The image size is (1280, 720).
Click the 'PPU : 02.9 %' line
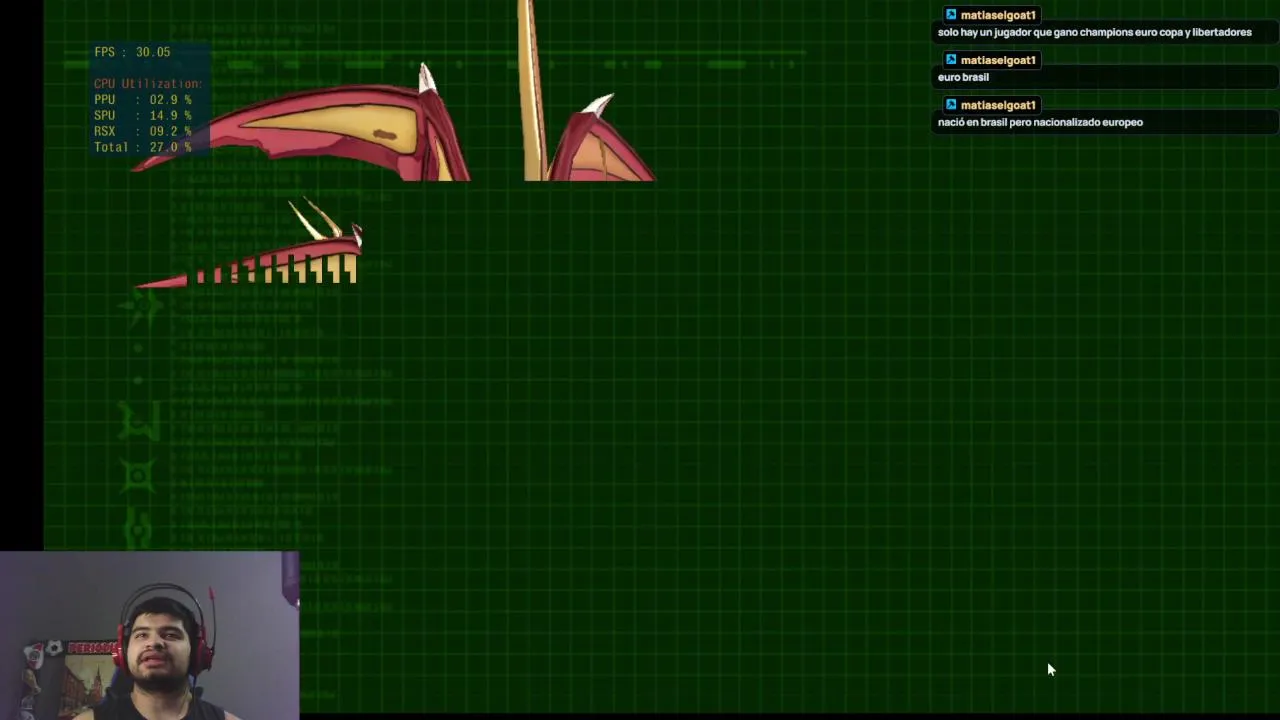click(142, 100)
